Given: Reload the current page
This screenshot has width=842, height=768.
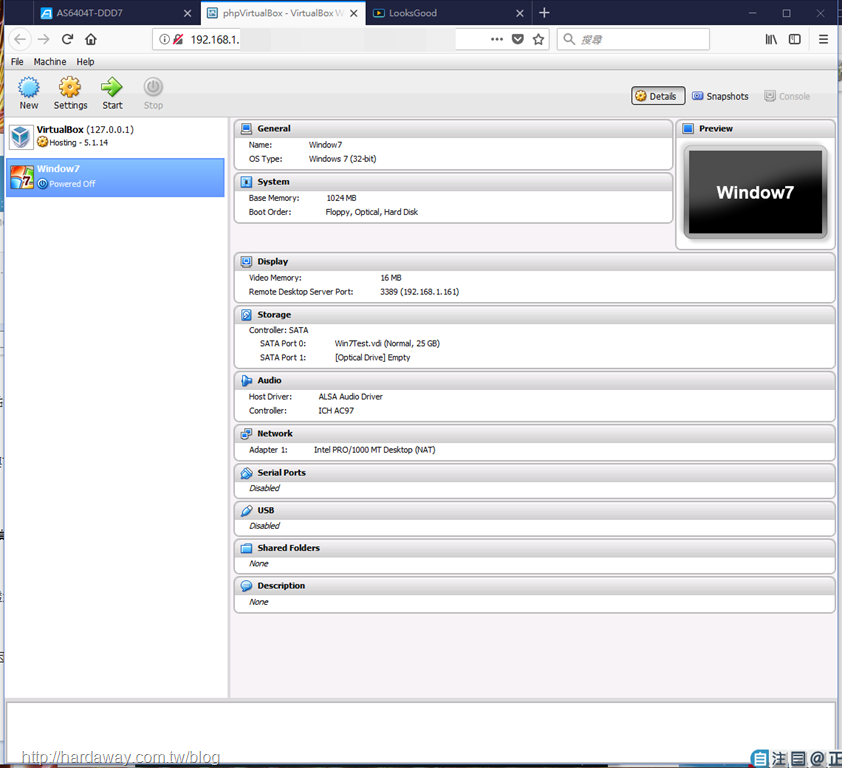Looking at the screenshot, I should [x=67, y=39].
